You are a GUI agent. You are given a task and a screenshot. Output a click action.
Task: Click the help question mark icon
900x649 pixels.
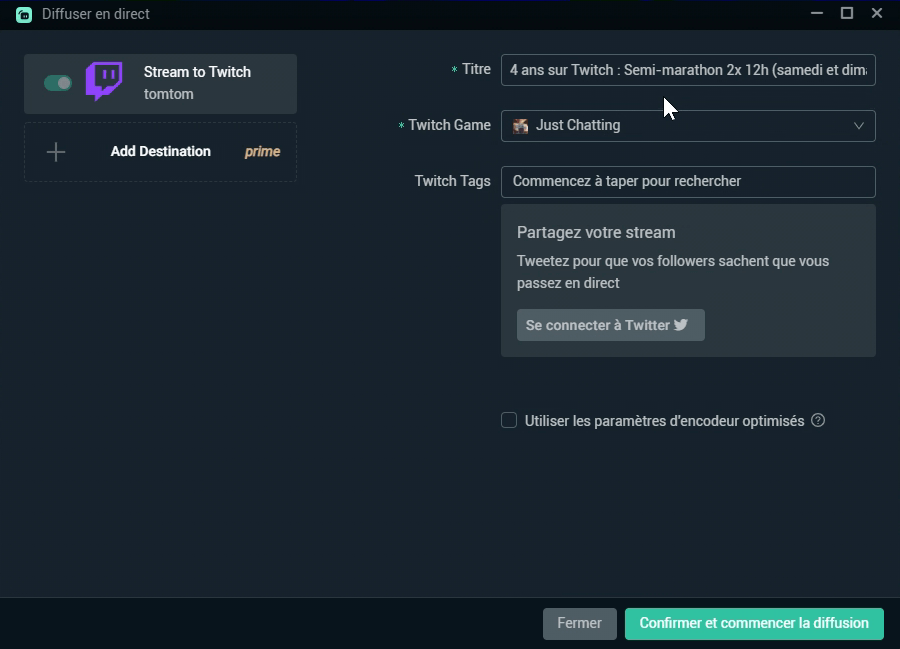point(818,420)
